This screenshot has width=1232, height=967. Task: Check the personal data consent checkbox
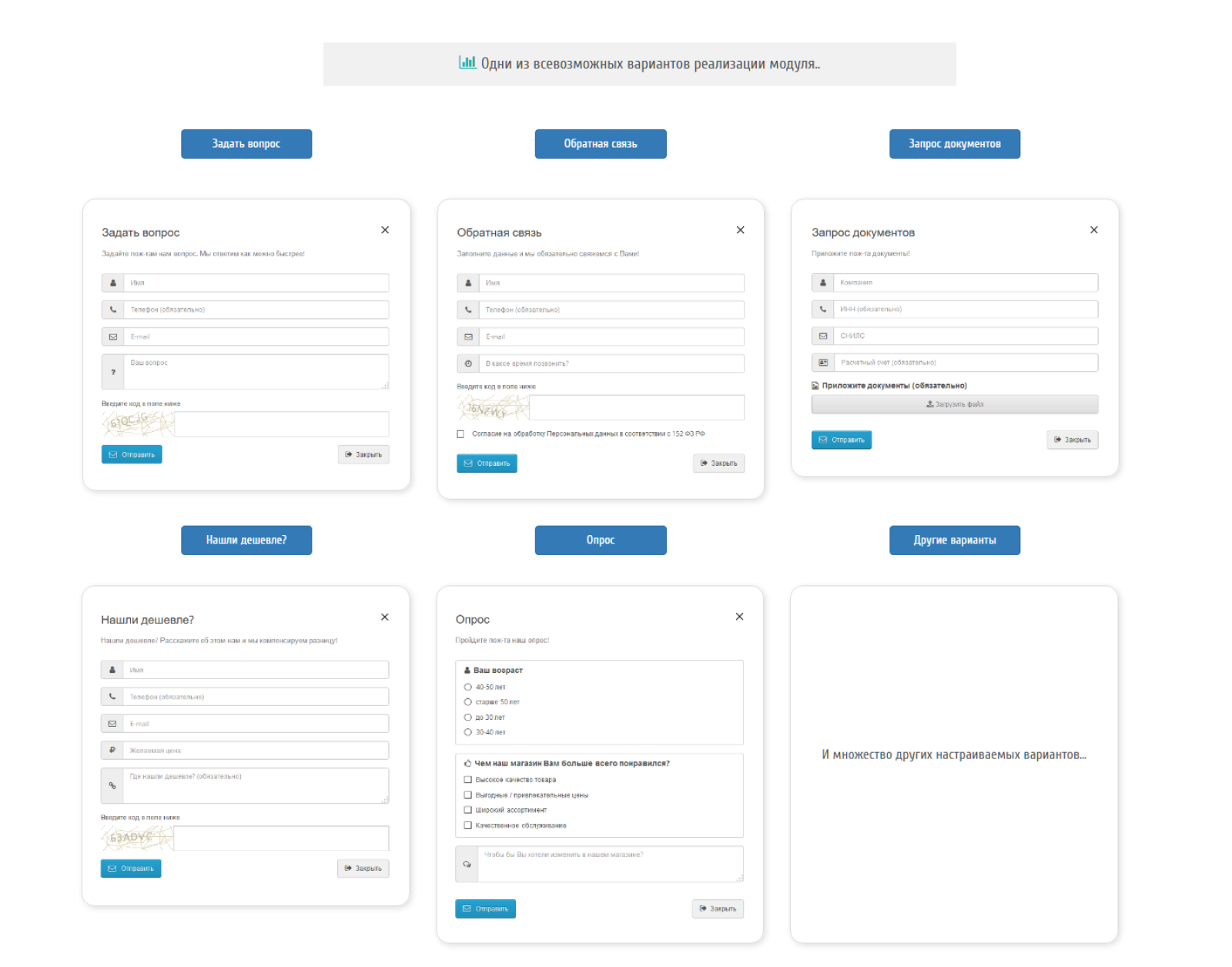(460, 434)
